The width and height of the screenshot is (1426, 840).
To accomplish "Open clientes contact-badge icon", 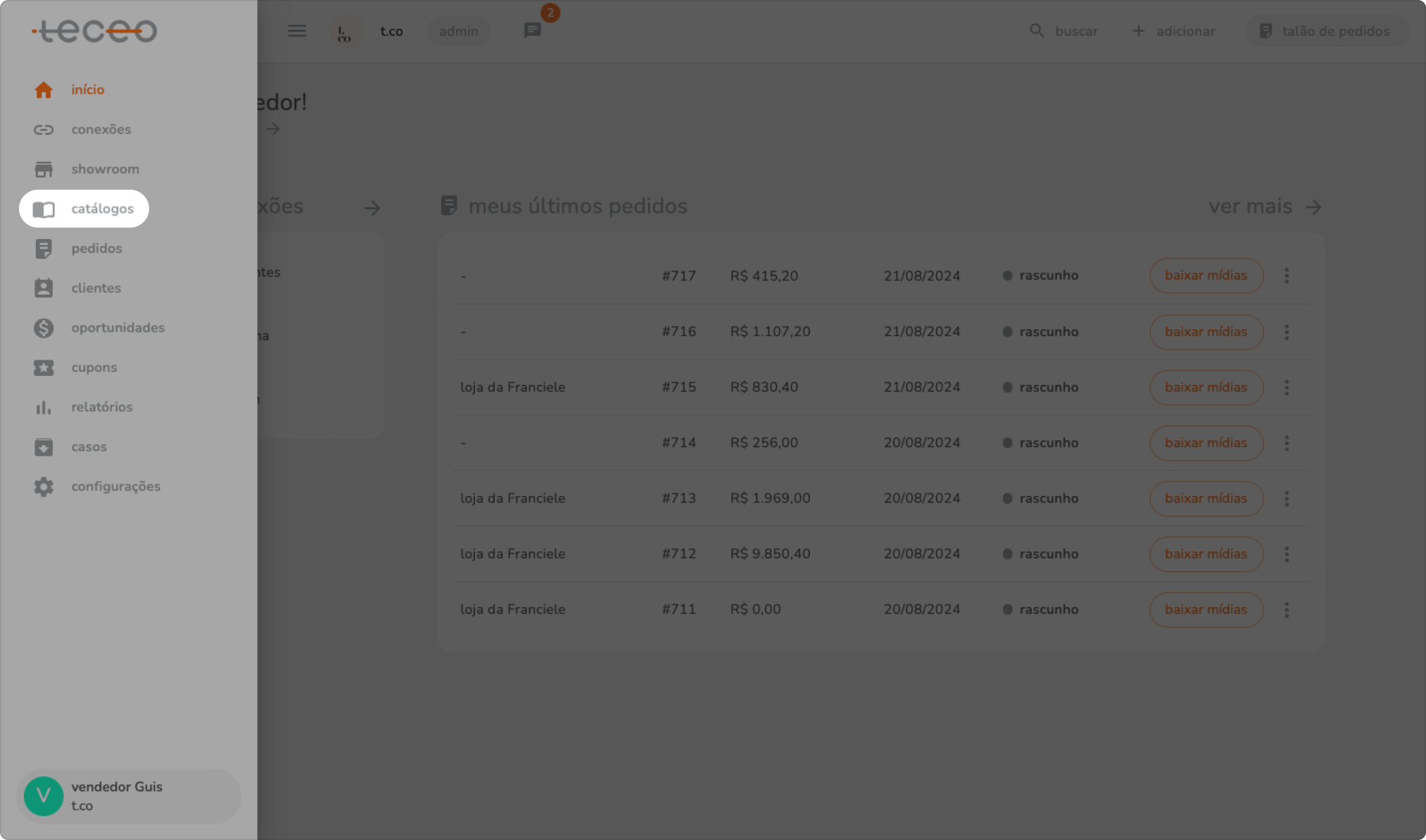I will tap(43, 288).
